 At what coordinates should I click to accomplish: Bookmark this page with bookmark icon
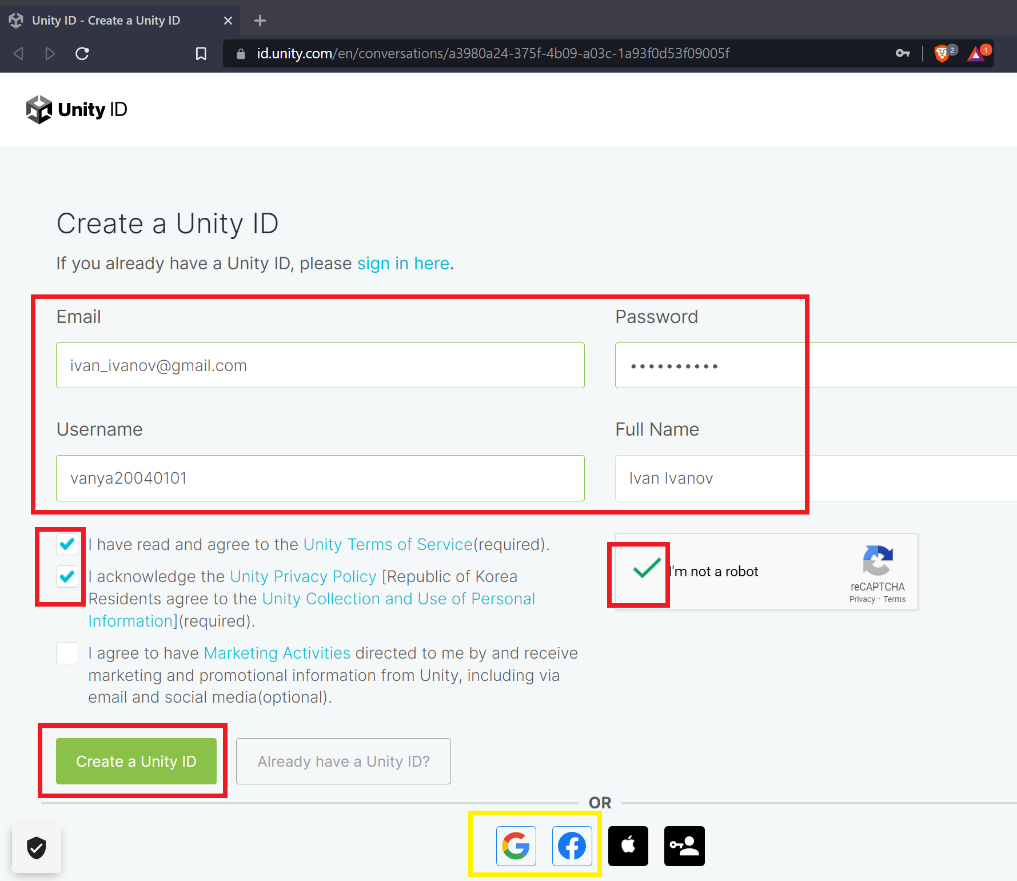(x=201, y=53)
